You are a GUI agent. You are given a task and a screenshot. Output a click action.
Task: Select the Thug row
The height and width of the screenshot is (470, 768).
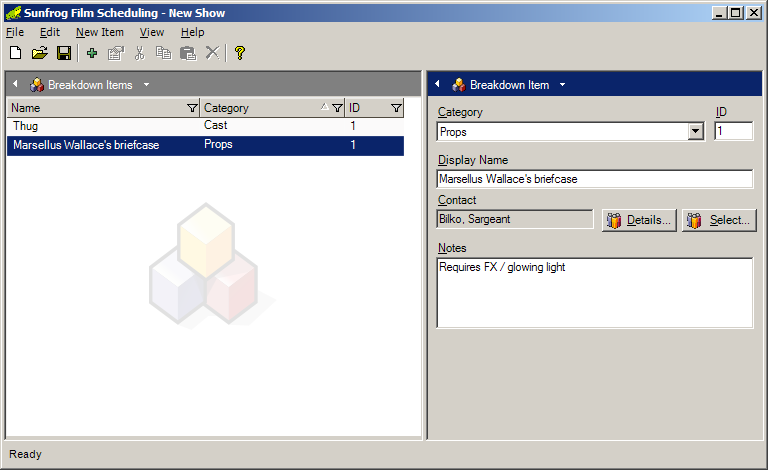pos(205,126)
